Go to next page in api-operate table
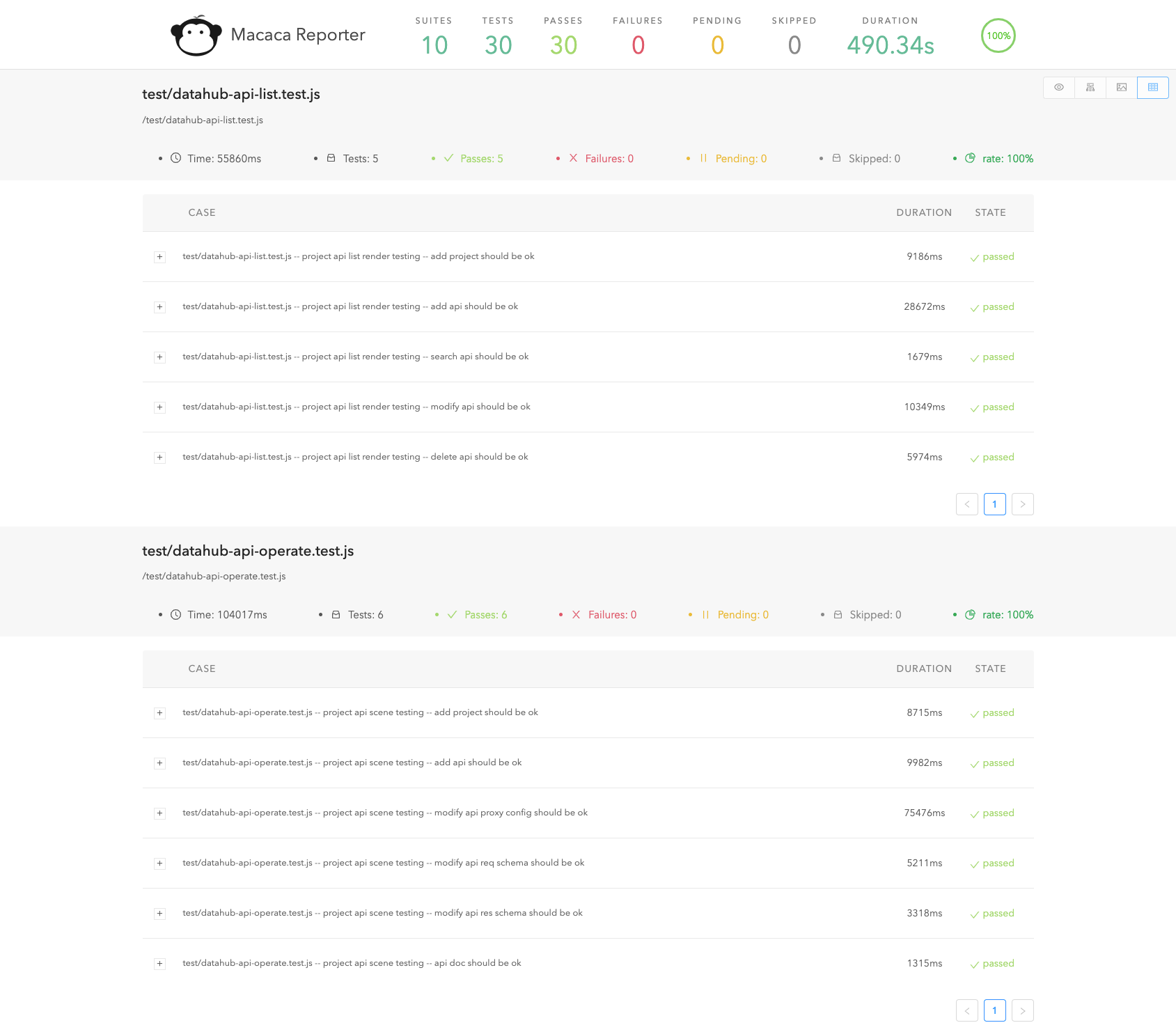This screenshot has width=1176, height=1032. point(1022,1010)
